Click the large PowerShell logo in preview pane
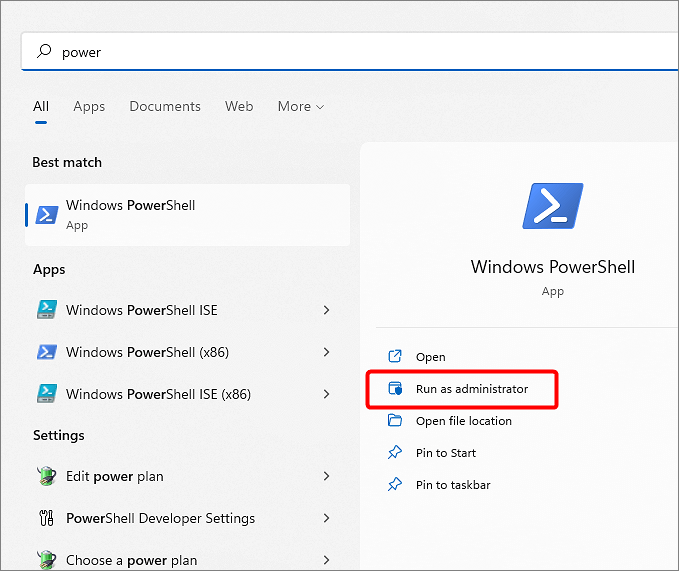This screenshot has width=679, height=571. pos(553,206)
